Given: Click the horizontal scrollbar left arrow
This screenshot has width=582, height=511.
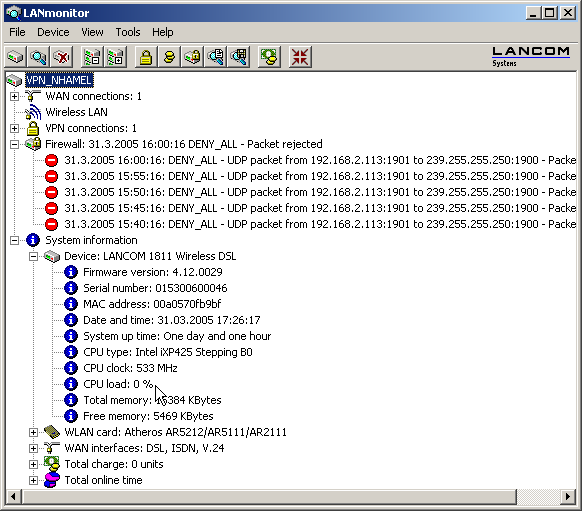Looking at the screenshot, I should pyautogui.click(x=13, y=497).
